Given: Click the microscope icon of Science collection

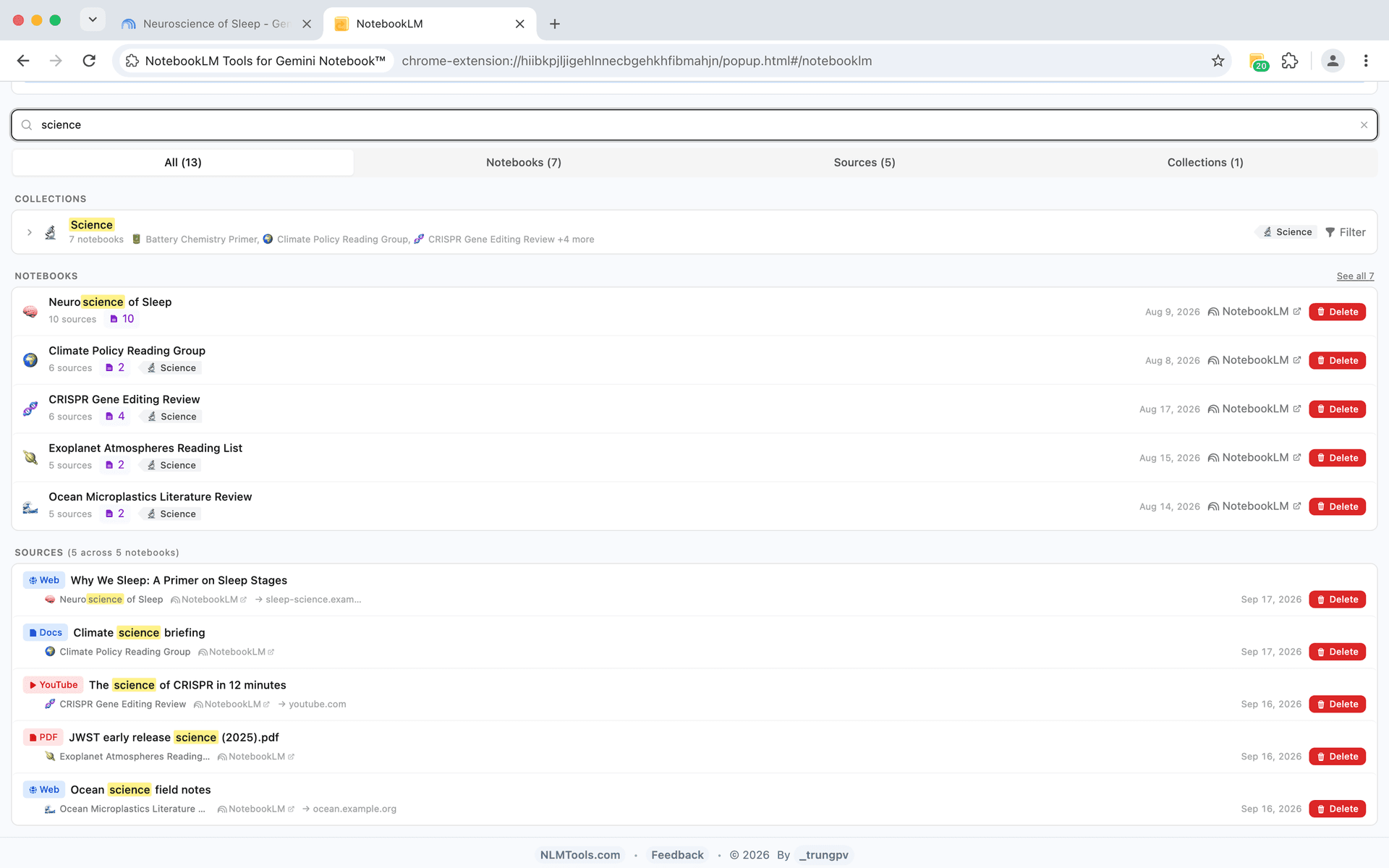Looking at the screenshot, I should tap(51, 232).
